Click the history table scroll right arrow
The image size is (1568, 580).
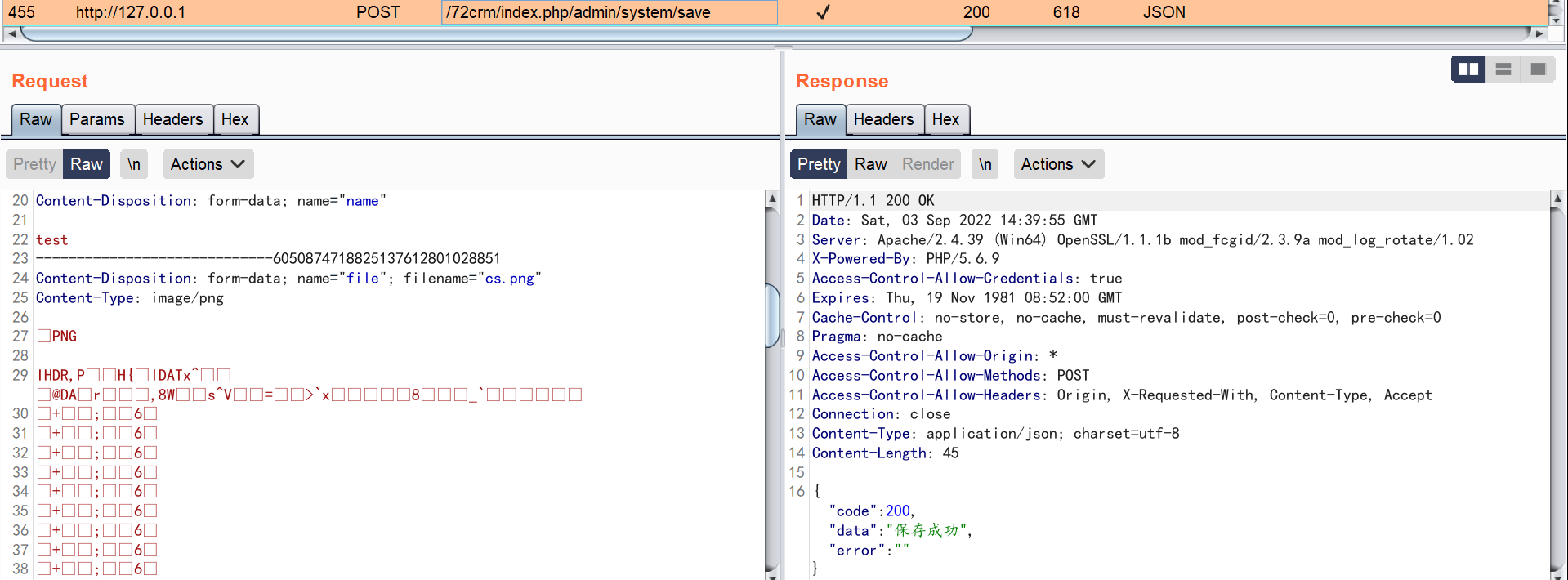(1539, 33)
